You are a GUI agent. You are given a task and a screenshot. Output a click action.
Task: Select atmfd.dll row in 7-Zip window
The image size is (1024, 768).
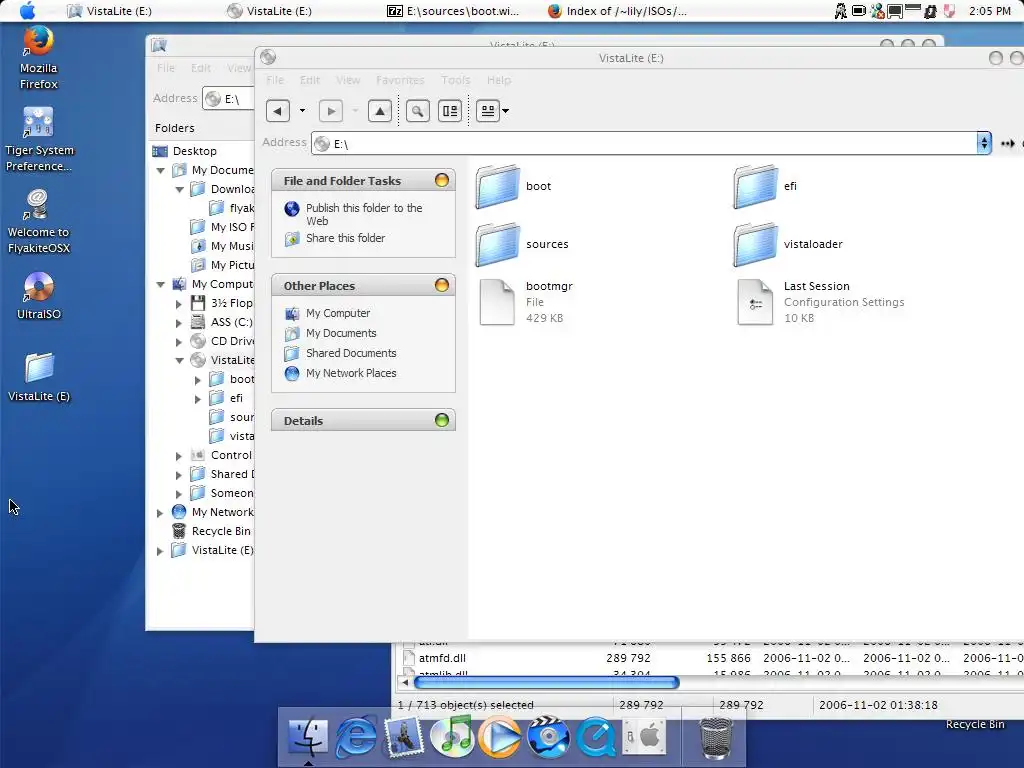coord(712,658)
